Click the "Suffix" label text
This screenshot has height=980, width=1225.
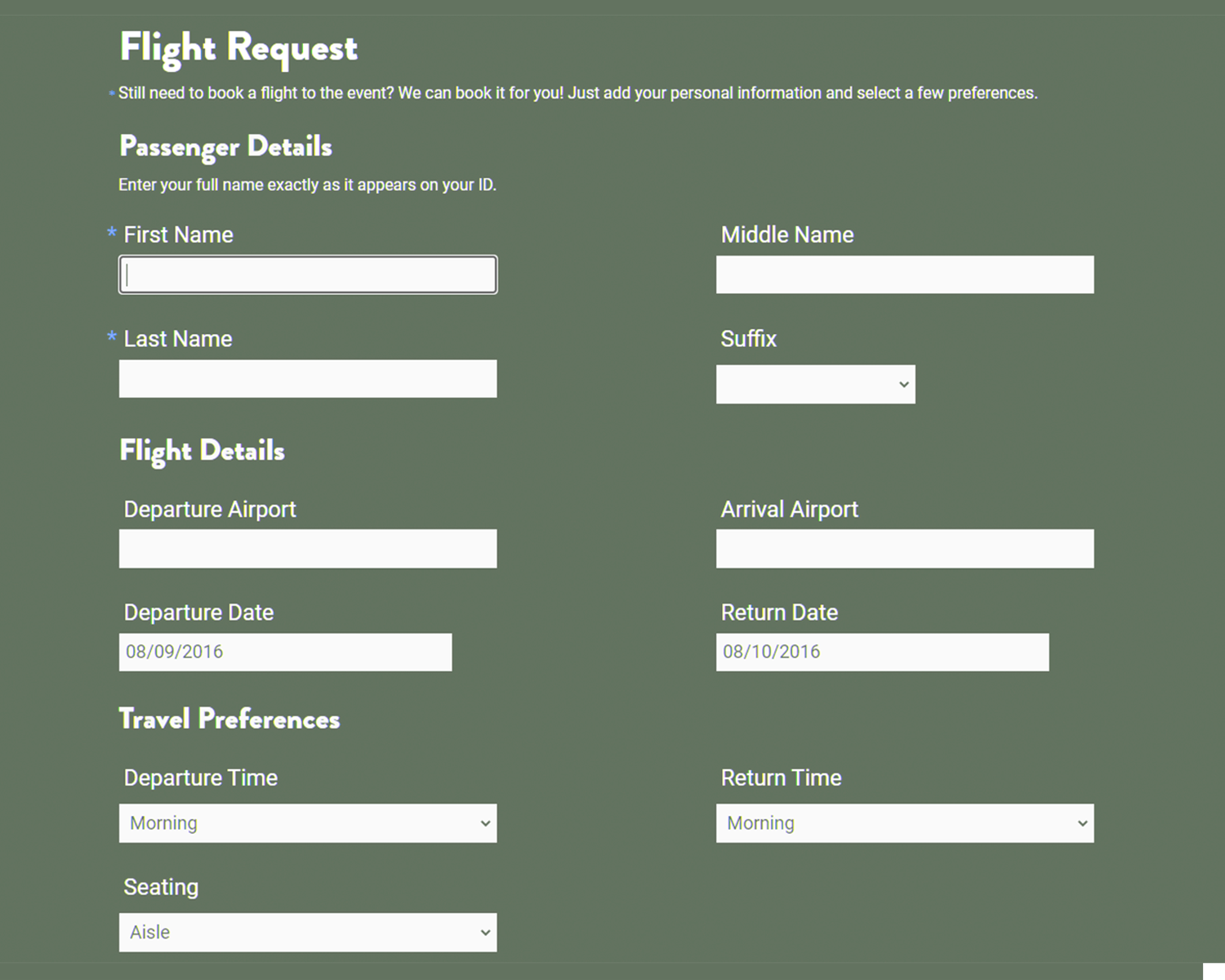coord(748,339)
